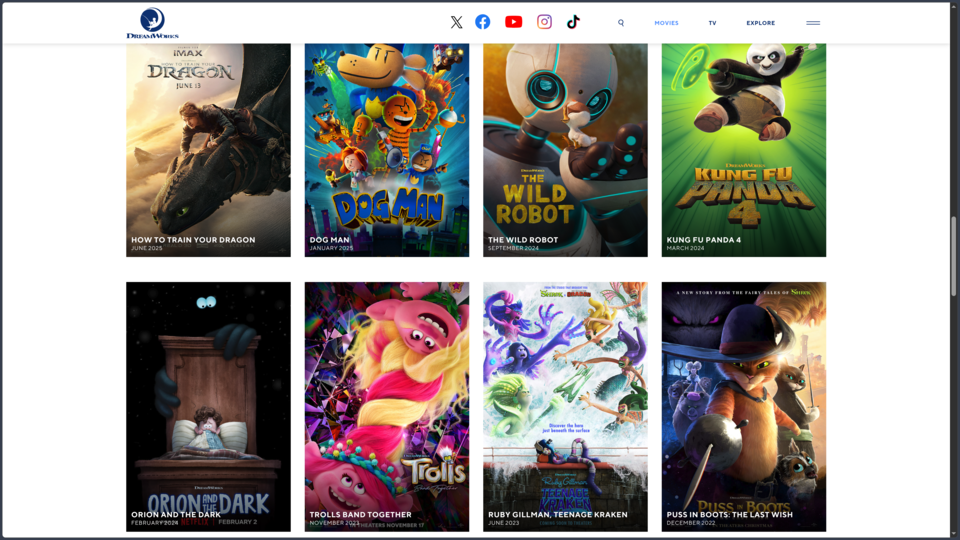The image size is (960, 540).
Task: Open the Instagram icon
Action: coord(544,22)
